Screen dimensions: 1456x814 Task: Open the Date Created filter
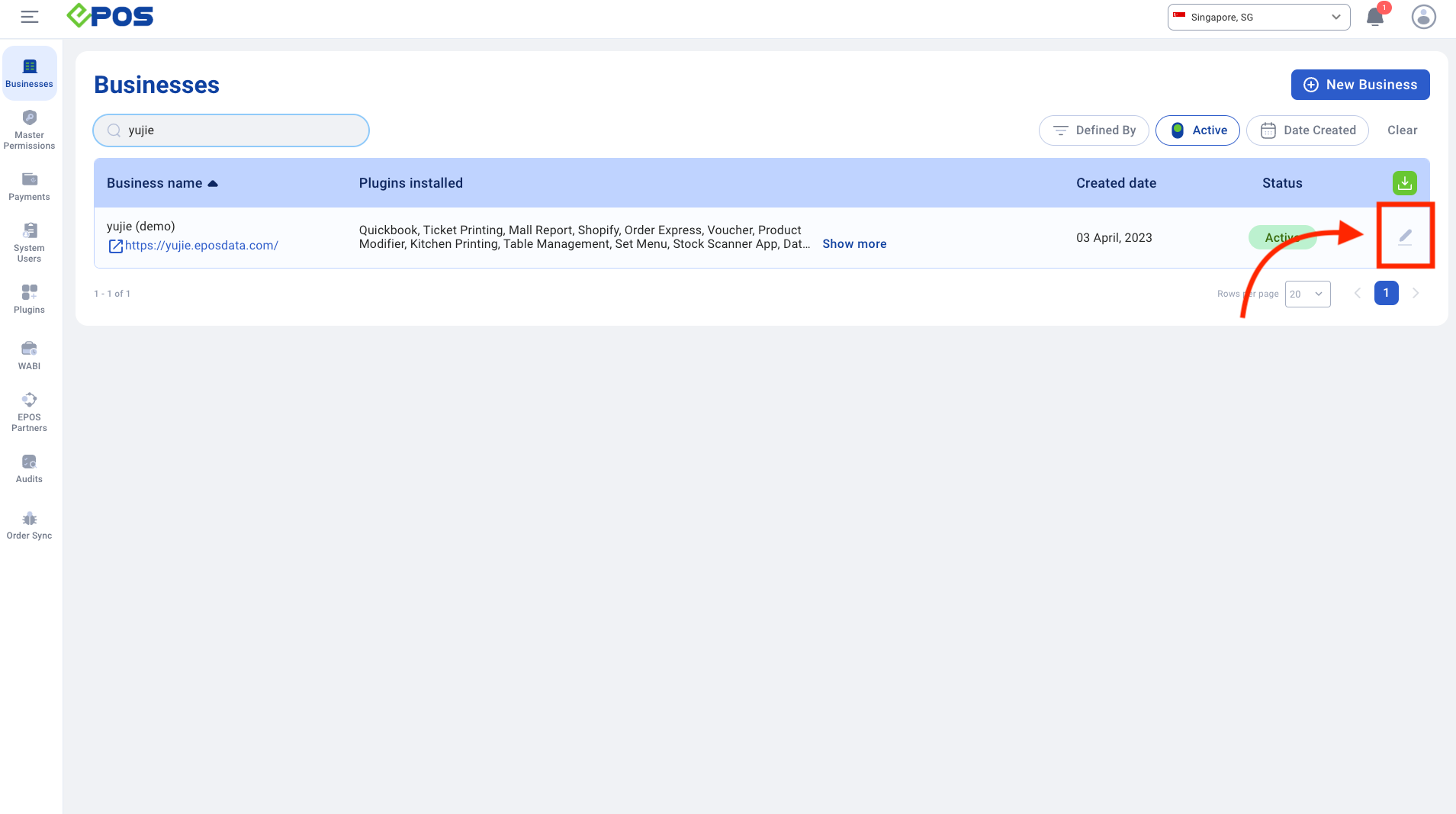click(x=1307, y=130)
